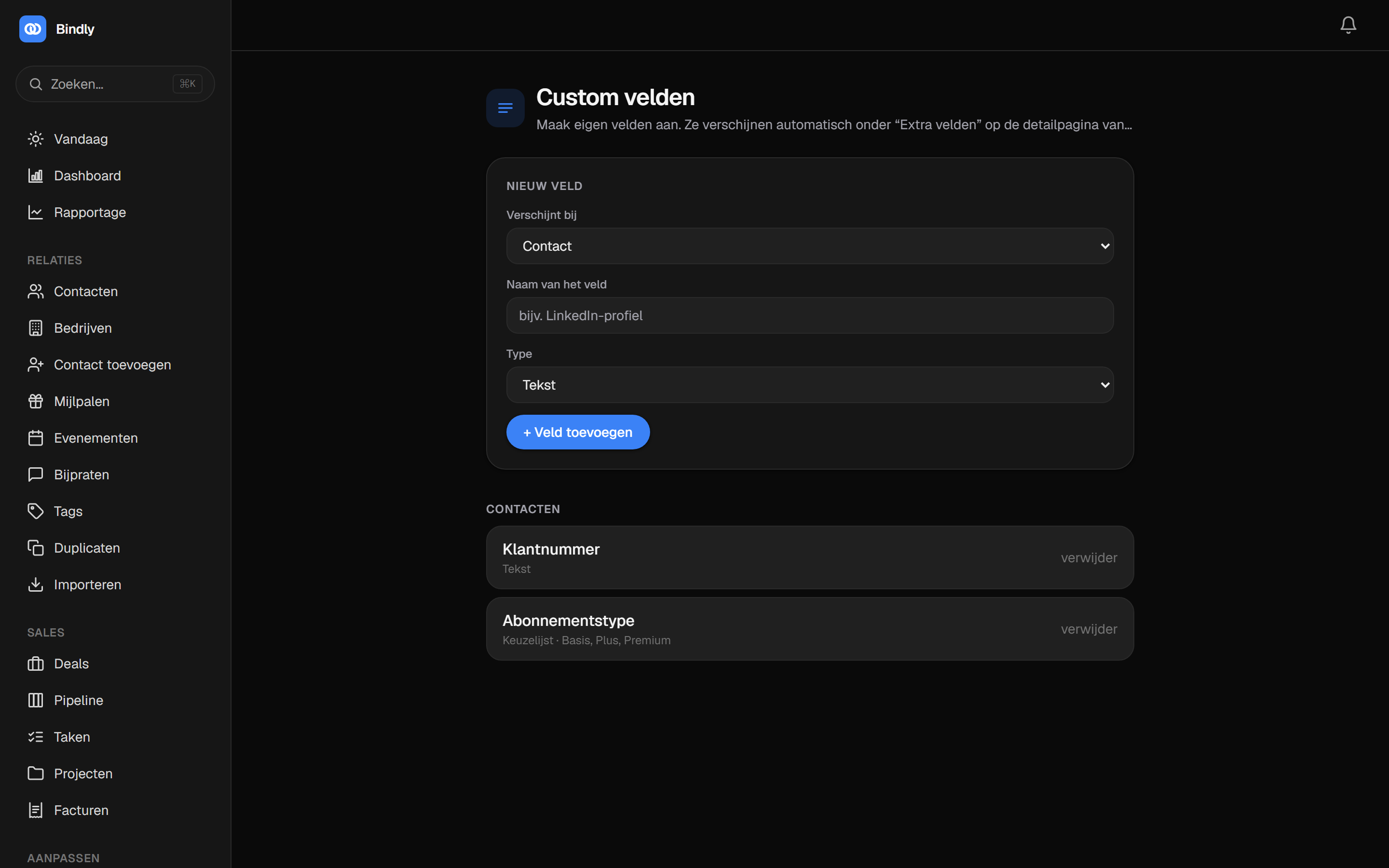Open Importeren via the download icon
Screen dimensions: 1389x868
pyautogui.click(x=36, y=584)
